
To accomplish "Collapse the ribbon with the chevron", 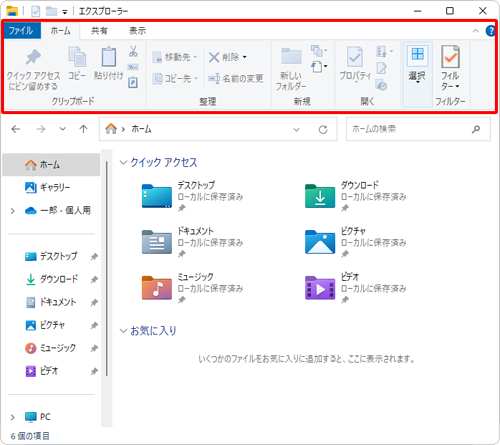I will pos(475,31).
